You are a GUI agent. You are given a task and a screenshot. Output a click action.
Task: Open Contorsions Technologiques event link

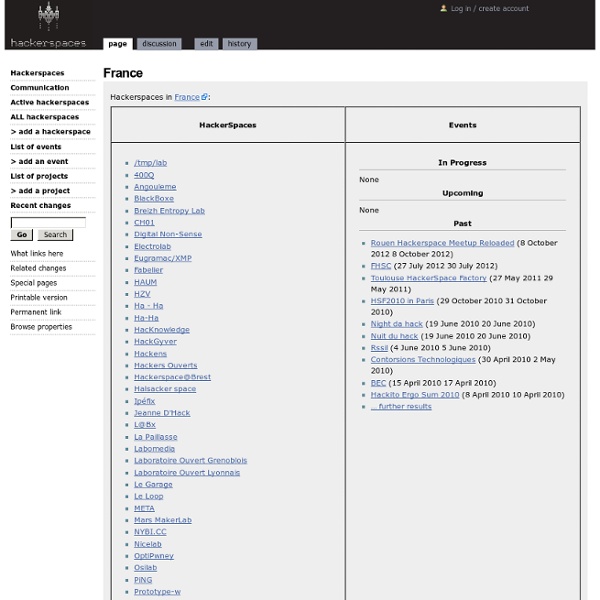click(423, 360)
